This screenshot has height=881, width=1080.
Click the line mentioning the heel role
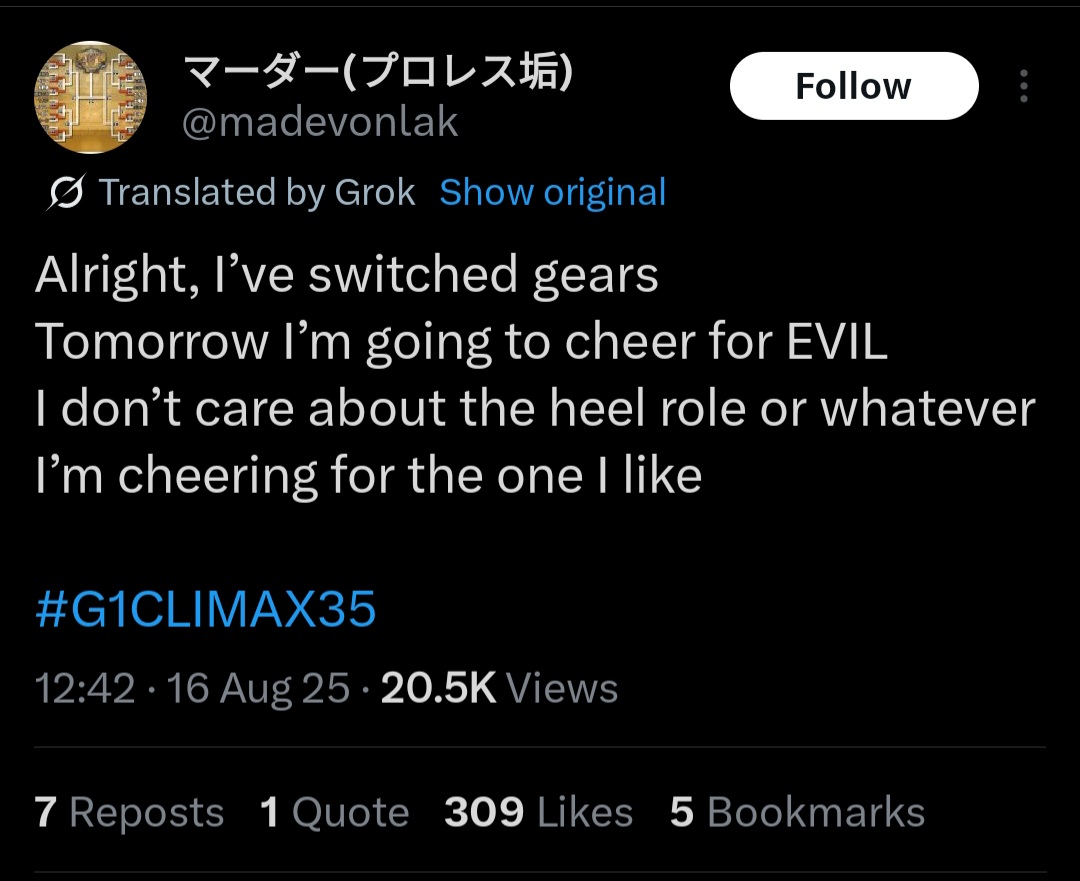pyautogui.click(x=535, y=409)
